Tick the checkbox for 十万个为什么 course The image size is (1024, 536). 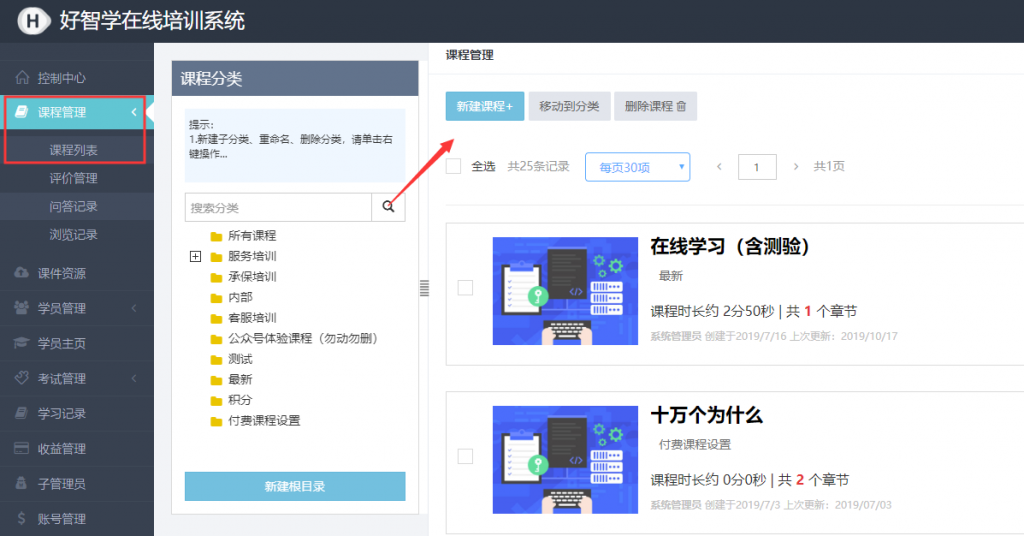click(x=465, y=456)
